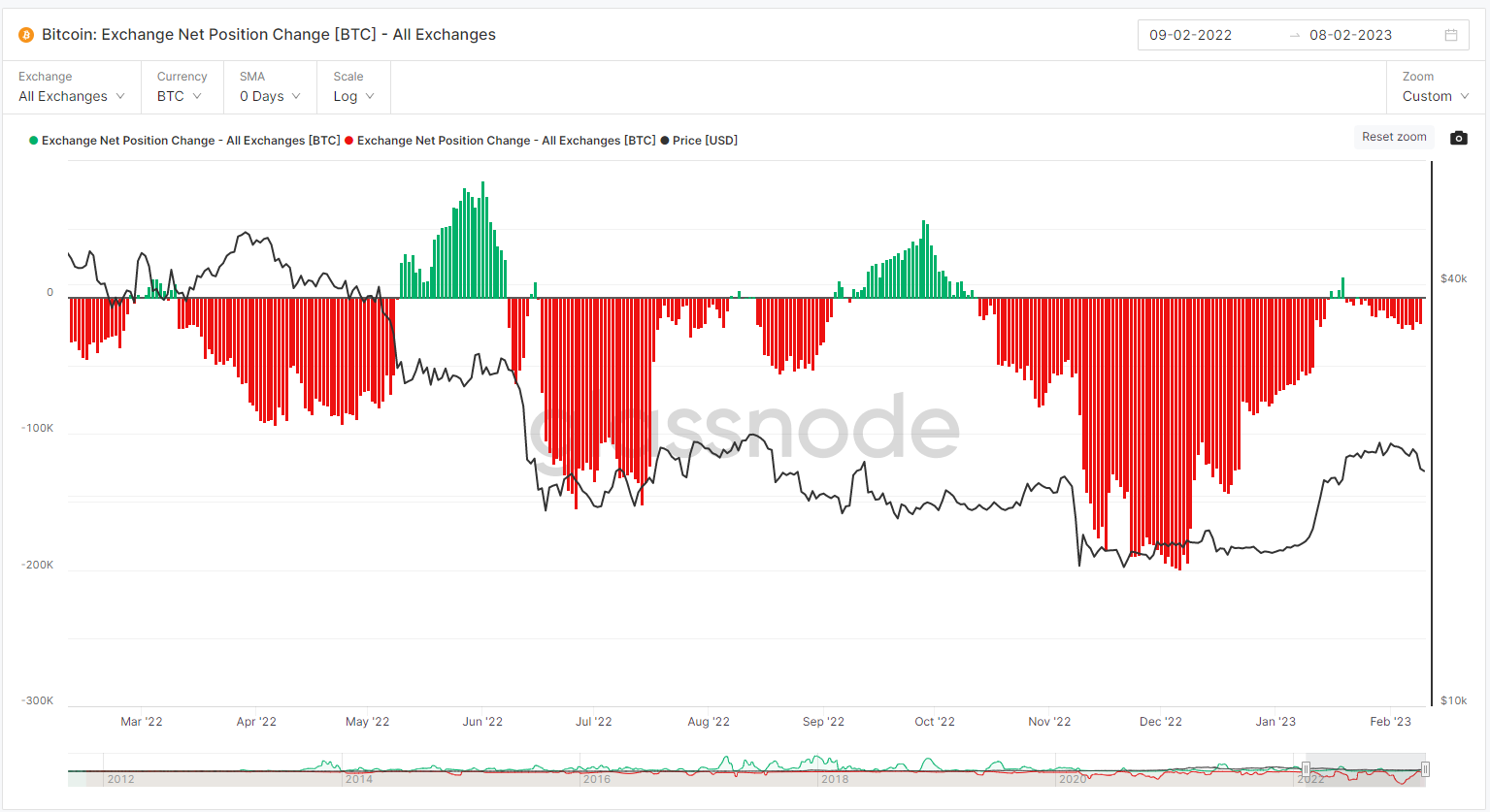
Task: Click the 'Oct '22' x-axis label
Action: 935,722
